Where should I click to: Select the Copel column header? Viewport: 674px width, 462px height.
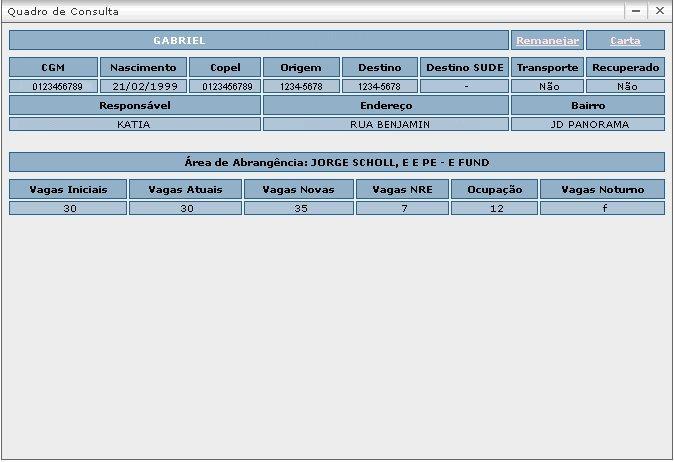225,67
